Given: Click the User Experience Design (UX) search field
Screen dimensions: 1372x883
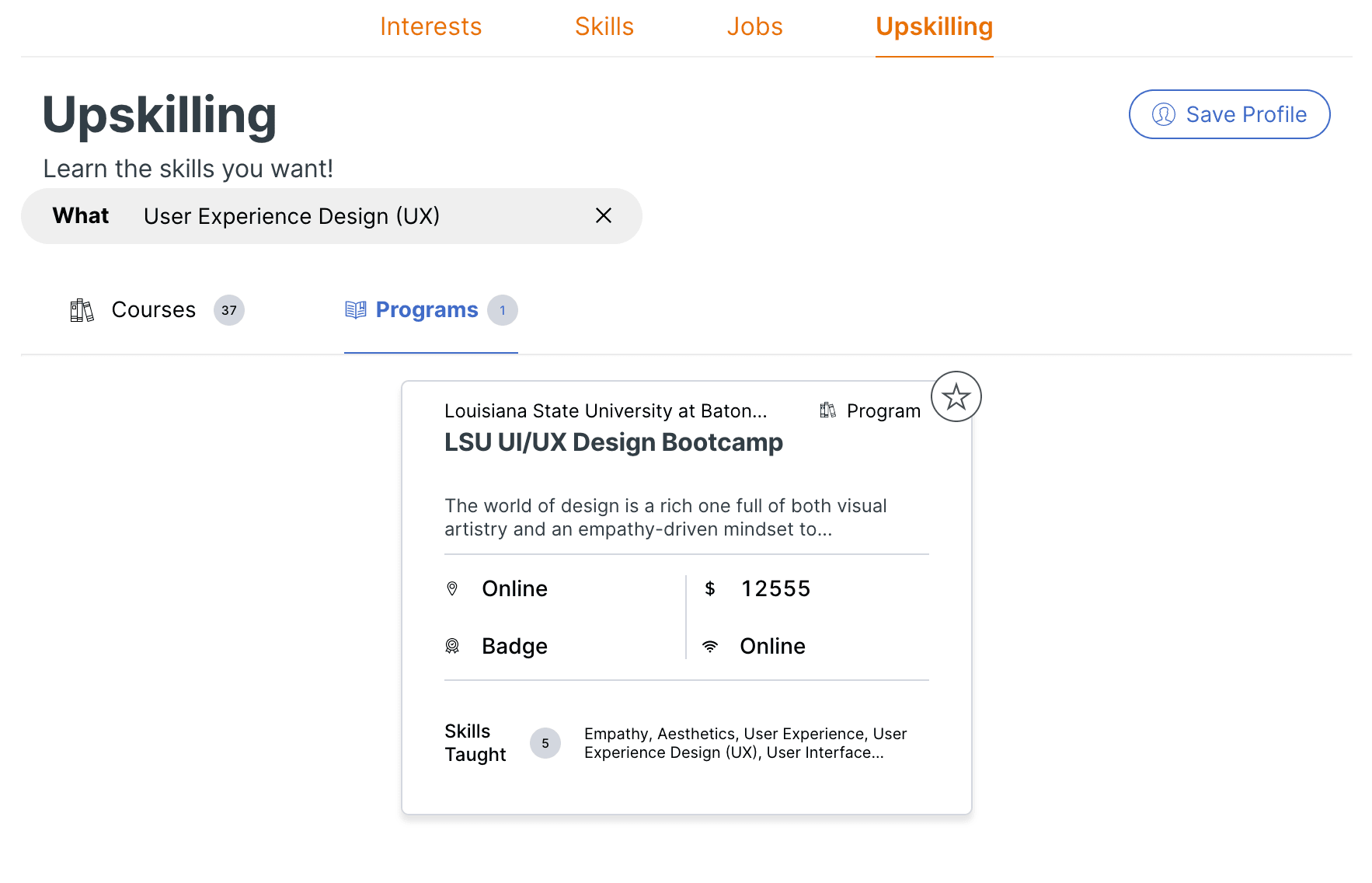Looking at the screenshot, I should pyautogui.click(x=332, y=216).
